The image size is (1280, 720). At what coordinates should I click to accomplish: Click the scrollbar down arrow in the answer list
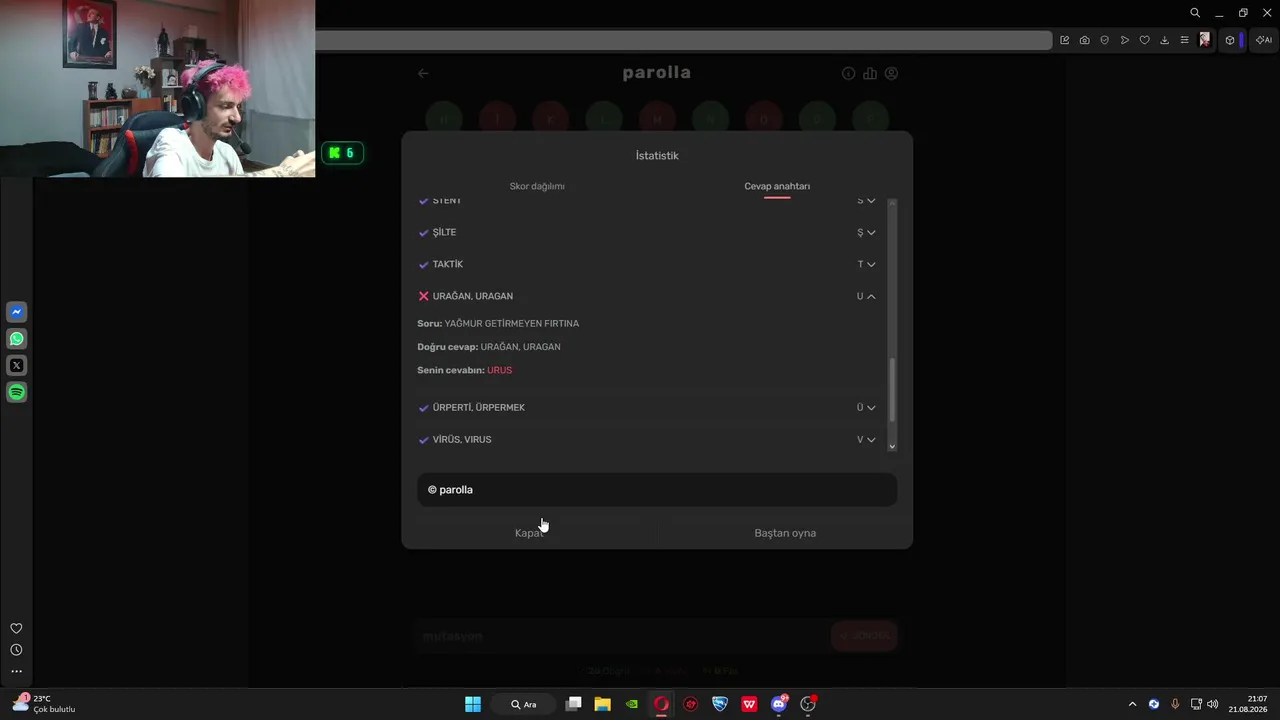[893, 446]
